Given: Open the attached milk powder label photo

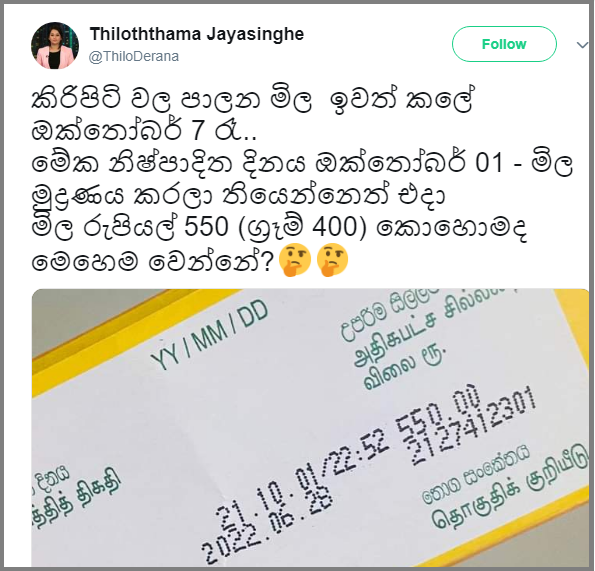Looking at the screenshot, I should click(310, 427).
